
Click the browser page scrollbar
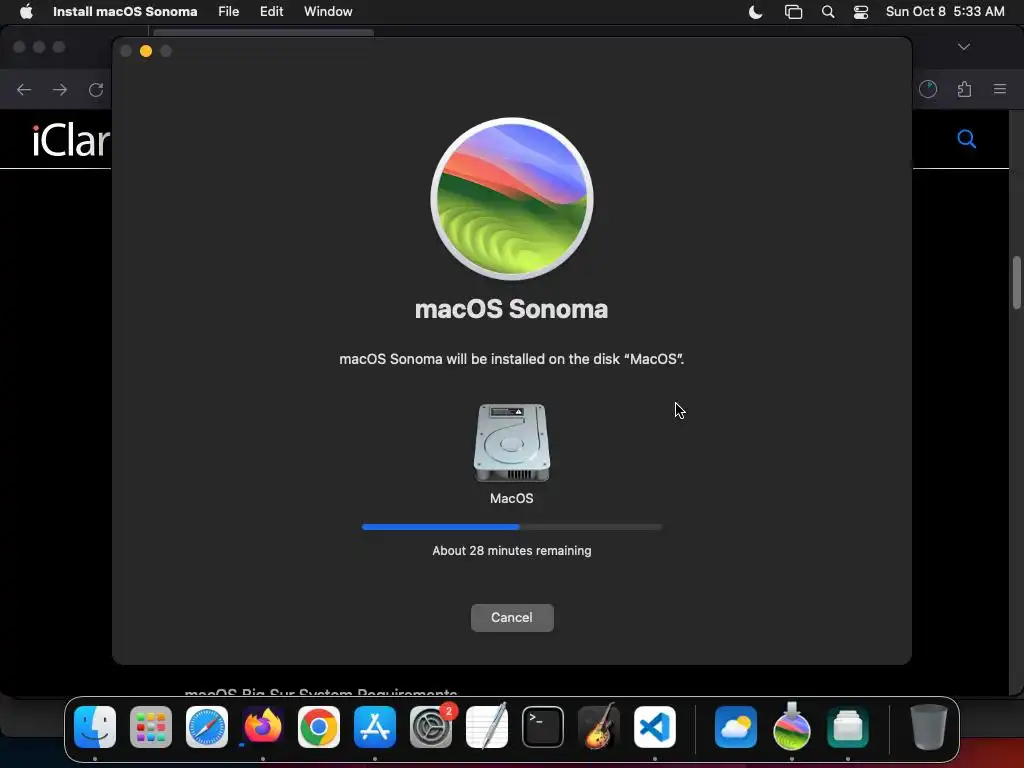1016,282
